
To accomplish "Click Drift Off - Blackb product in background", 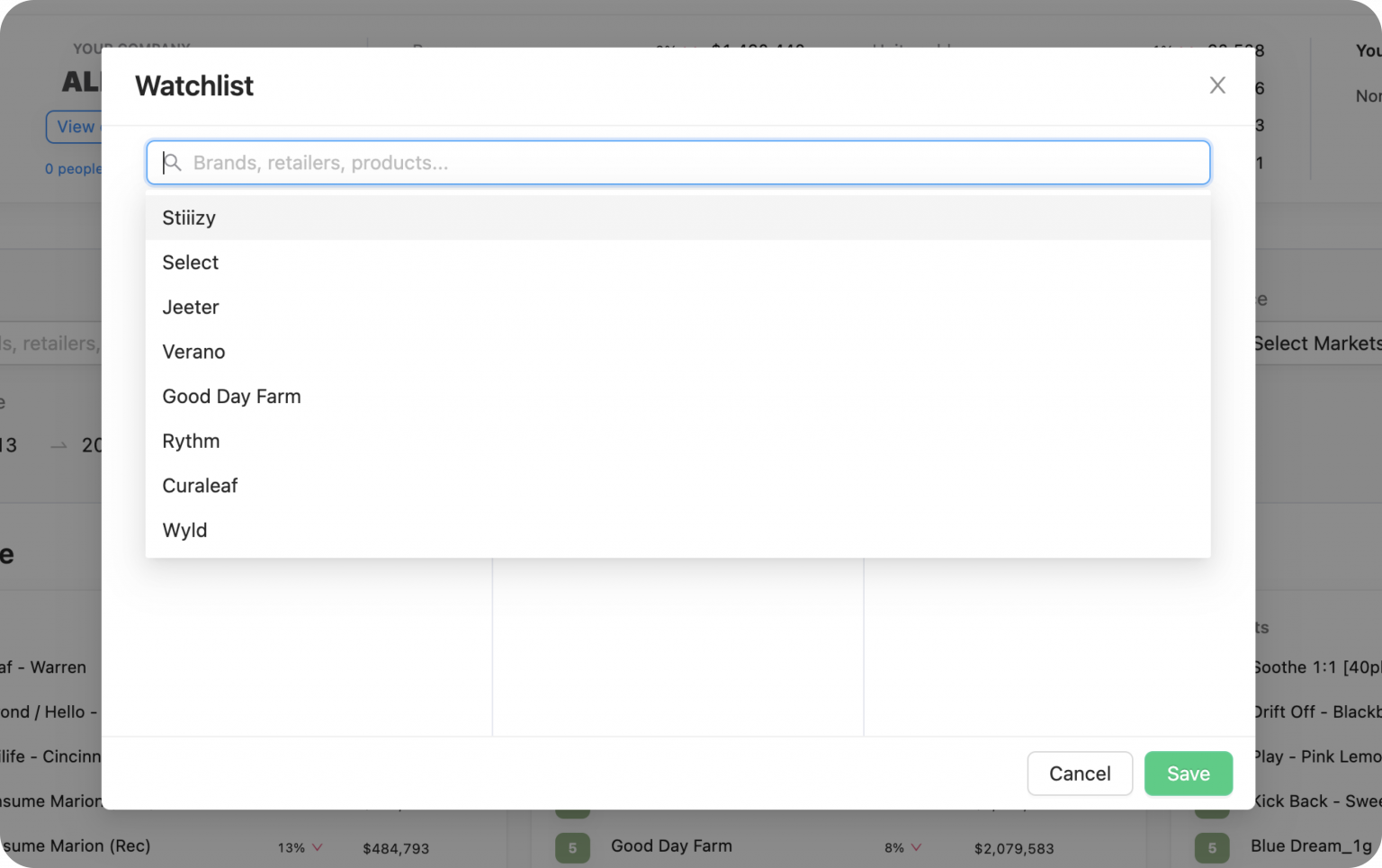I will pos(1318,711).
